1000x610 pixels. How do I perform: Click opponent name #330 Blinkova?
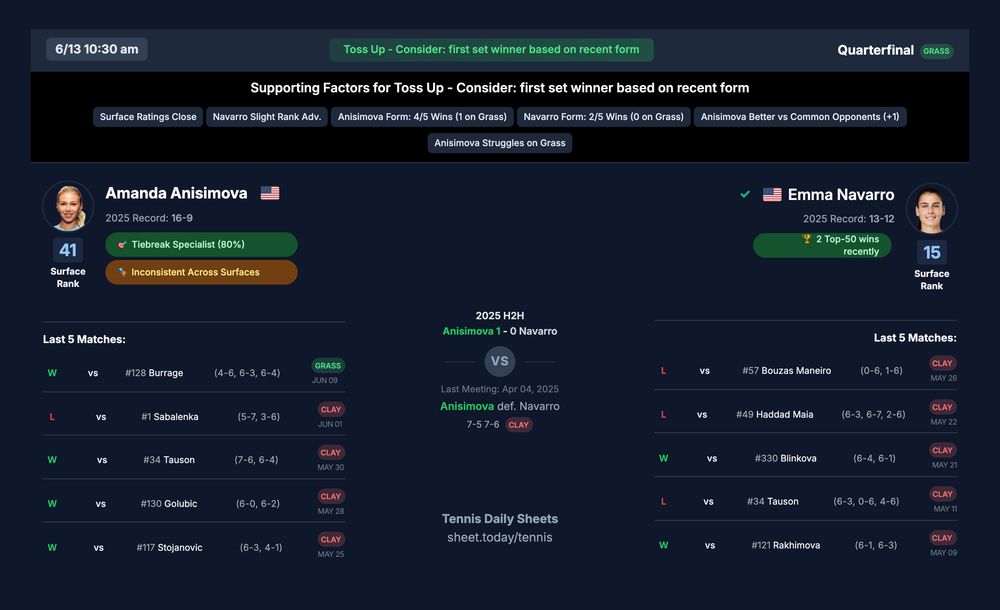(785, 458)
